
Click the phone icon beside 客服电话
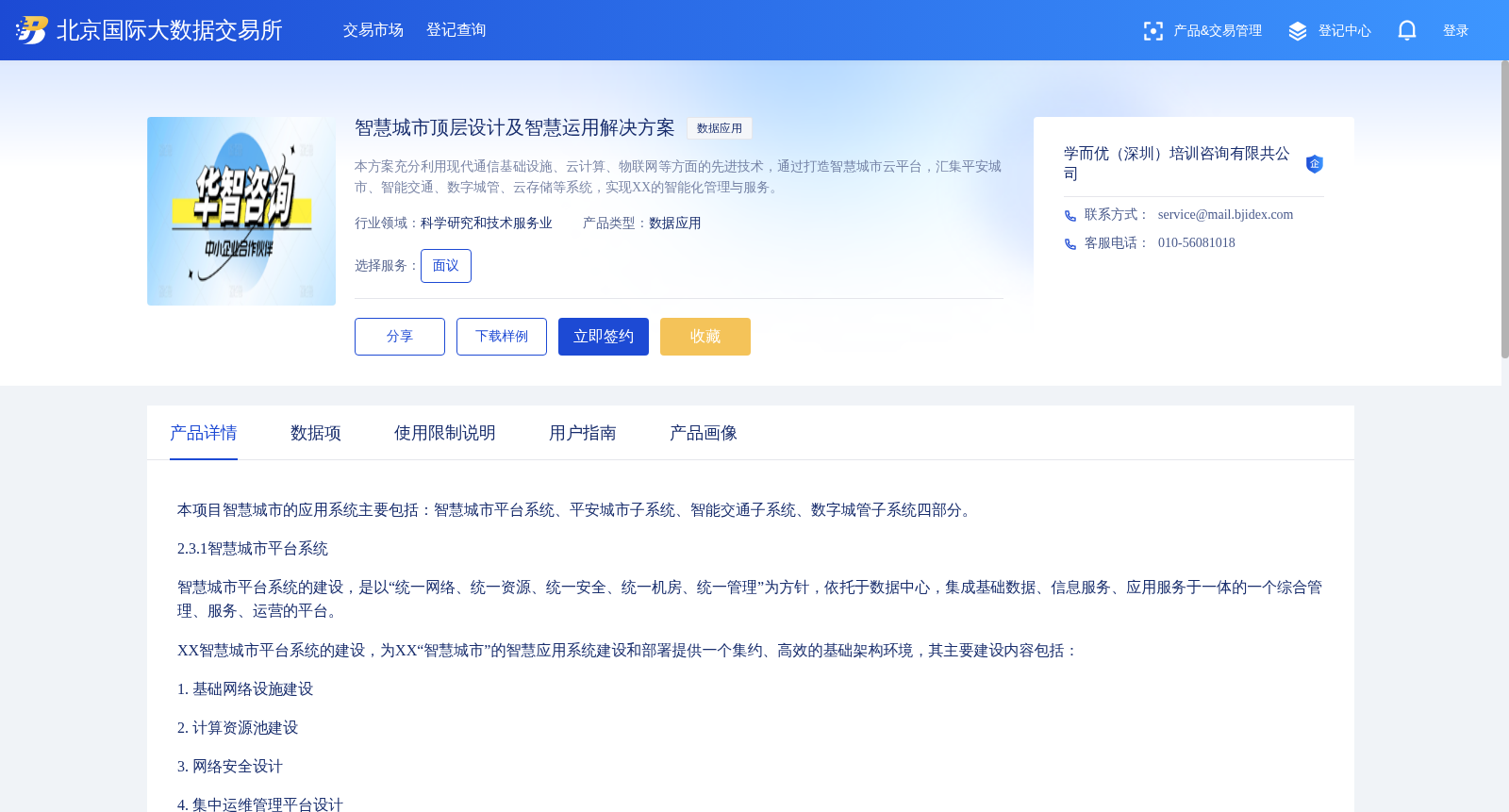(1070, 244)
